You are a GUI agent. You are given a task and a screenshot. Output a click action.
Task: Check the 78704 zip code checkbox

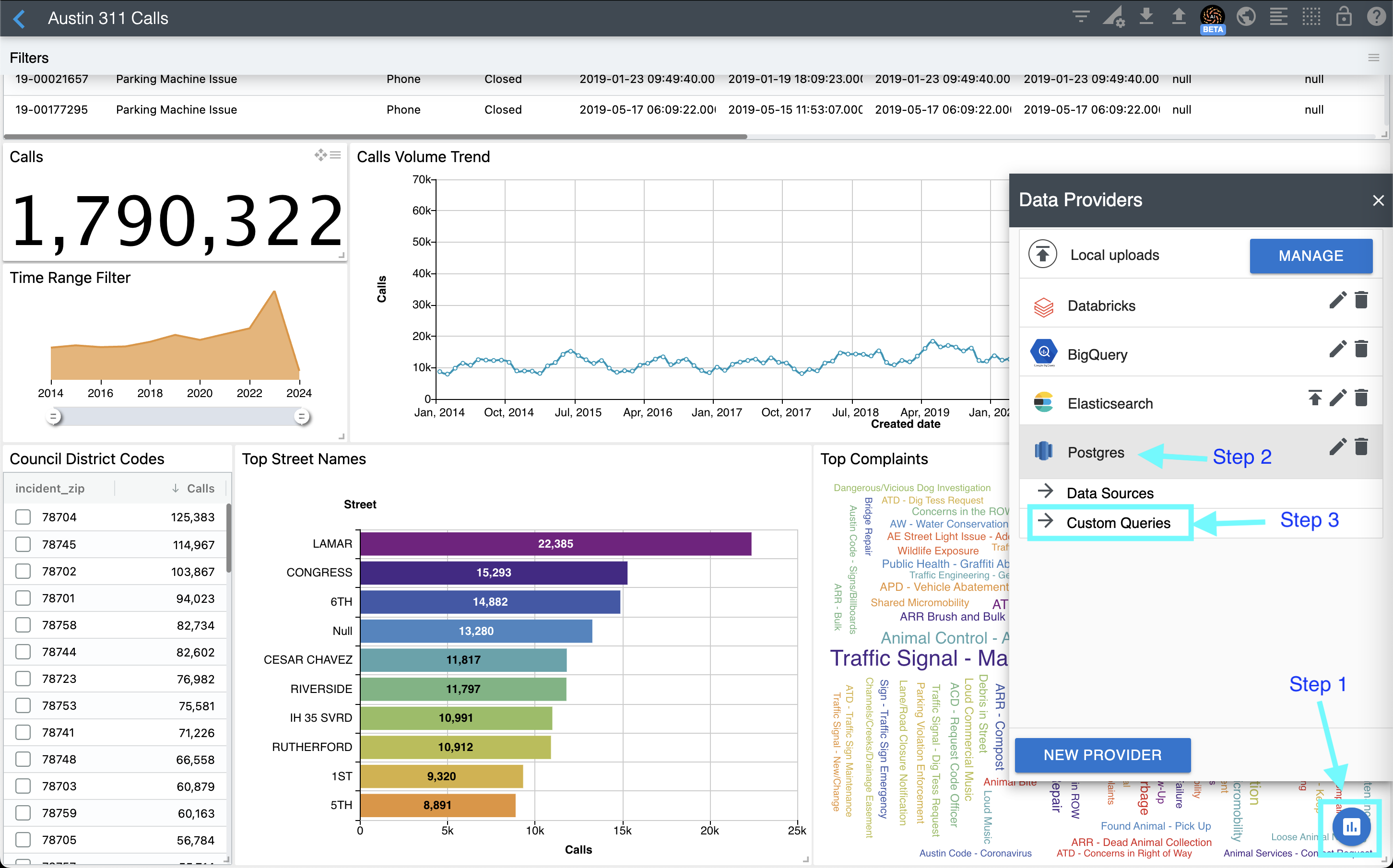pos(23,516)
